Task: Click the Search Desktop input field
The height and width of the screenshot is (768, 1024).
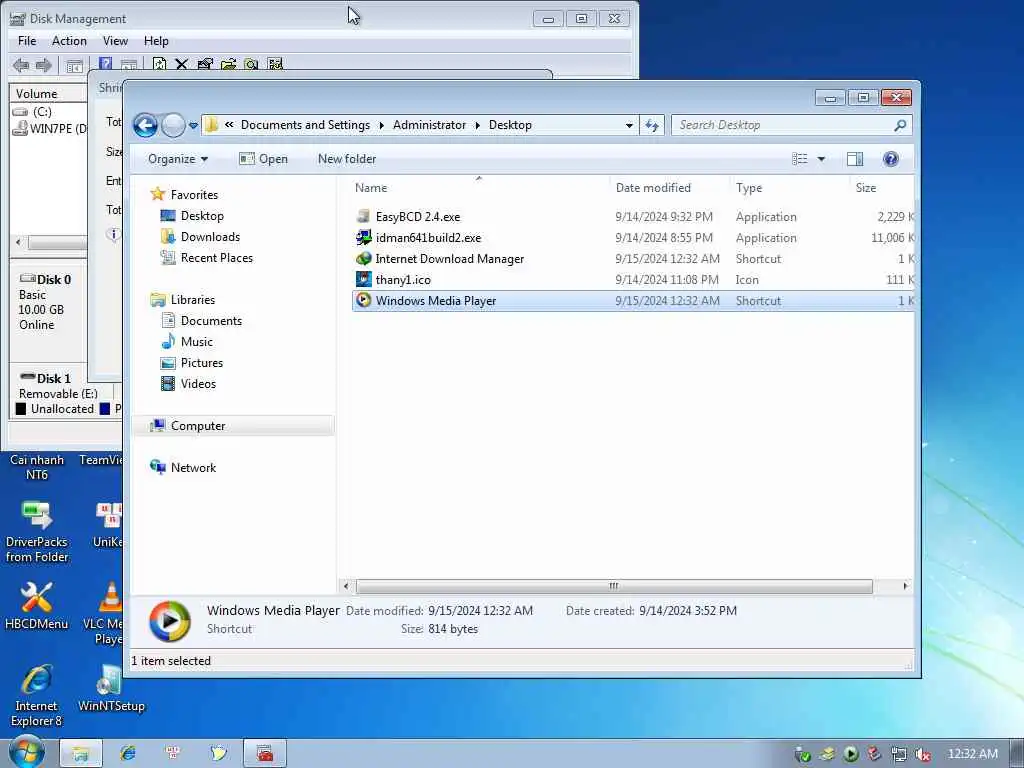Action: [782, 125]
